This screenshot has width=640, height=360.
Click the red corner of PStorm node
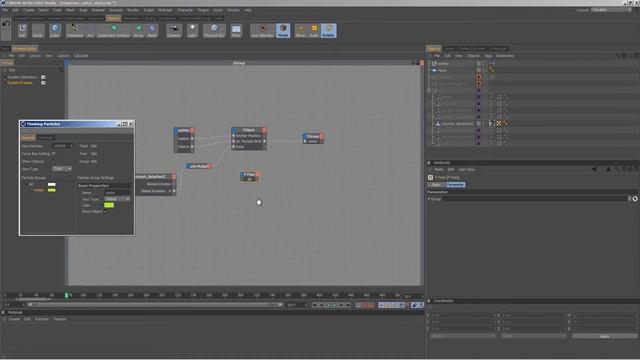(x=264, y=130)
